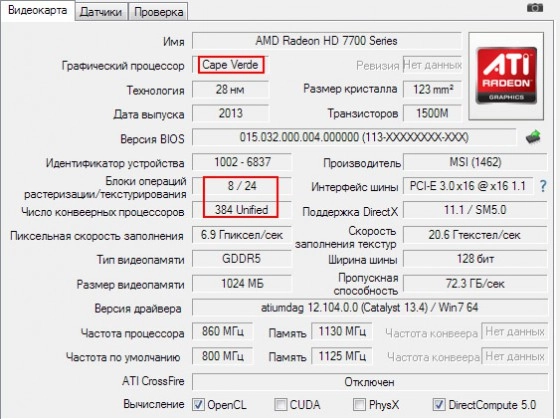Image resolution: width=560 pixels, height=419 pixels.
Task: Click the 11.1 / SM5.0 DirectX field
Action: coord(475,210)
